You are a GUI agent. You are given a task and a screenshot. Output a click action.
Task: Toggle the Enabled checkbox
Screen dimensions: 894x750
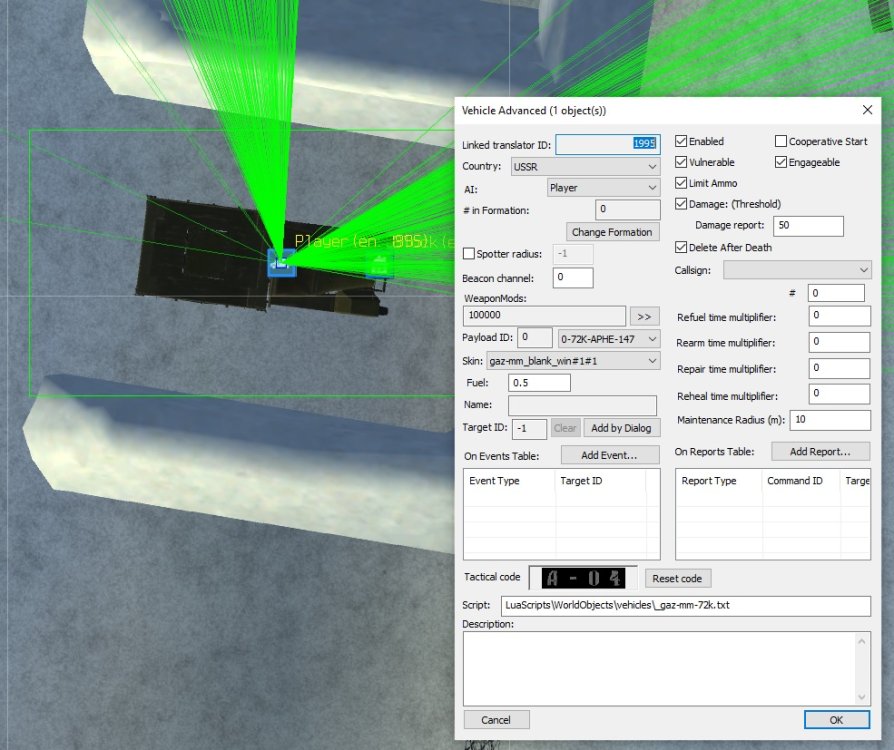pos(682,142)
